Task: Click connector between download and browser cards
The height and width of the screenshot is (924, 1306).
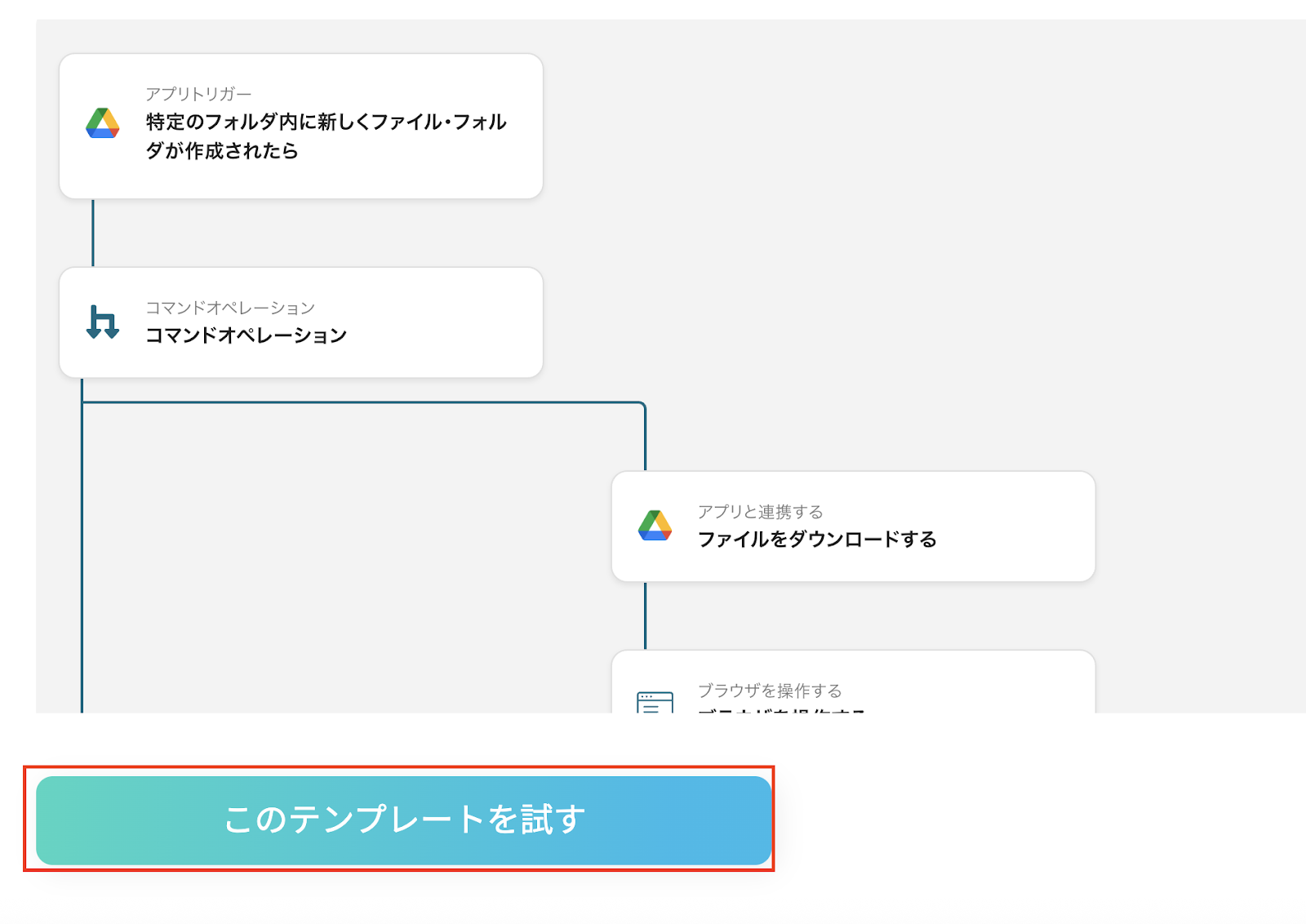Action: coord(646,615)
